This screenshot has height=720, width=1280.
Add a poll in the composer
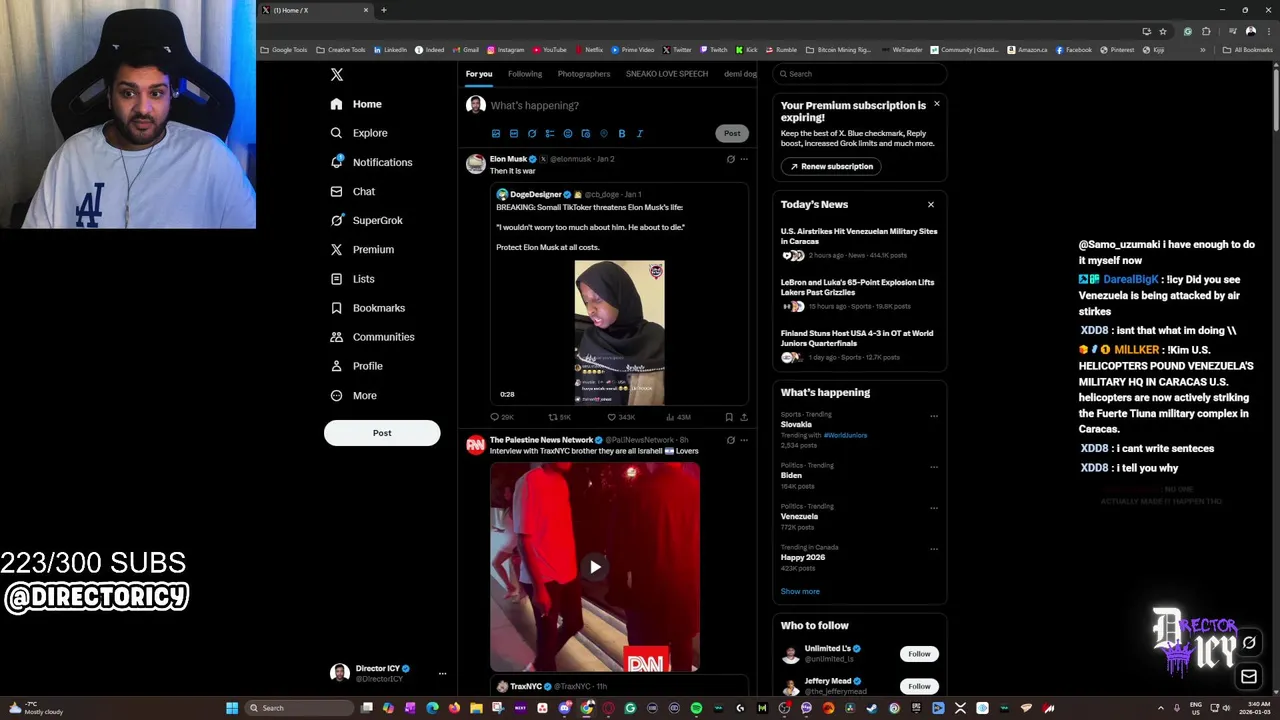pyautogui.click(x=550, y=133)
